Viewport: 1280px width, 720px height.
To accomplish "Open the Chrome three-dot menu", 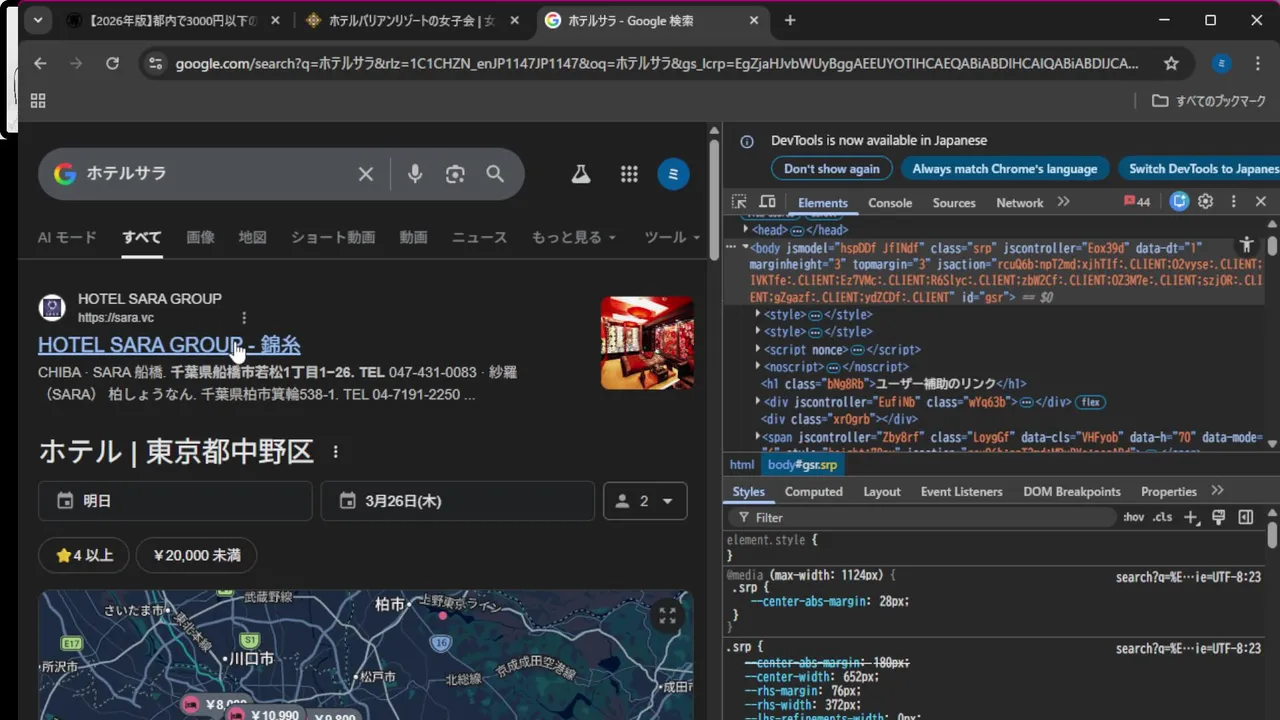I will click(x=1258, y=63).
